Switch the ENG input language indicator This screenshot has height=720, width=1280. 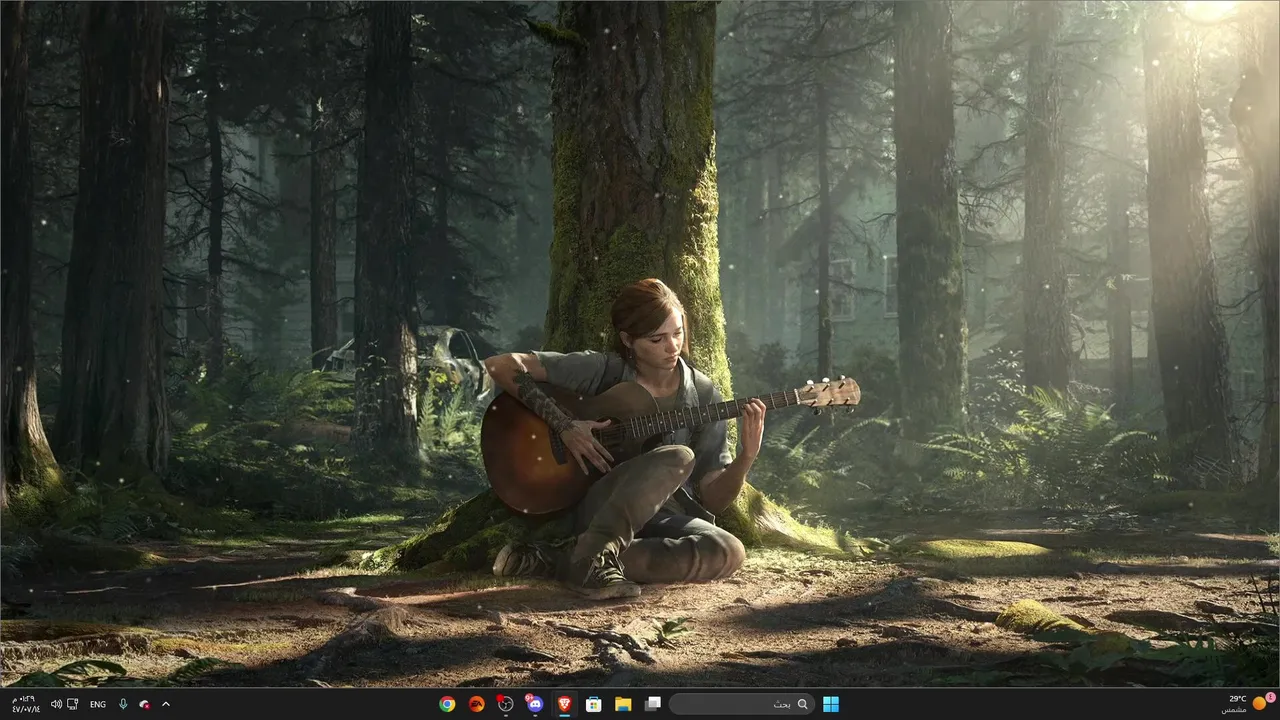tap(98, 704)
